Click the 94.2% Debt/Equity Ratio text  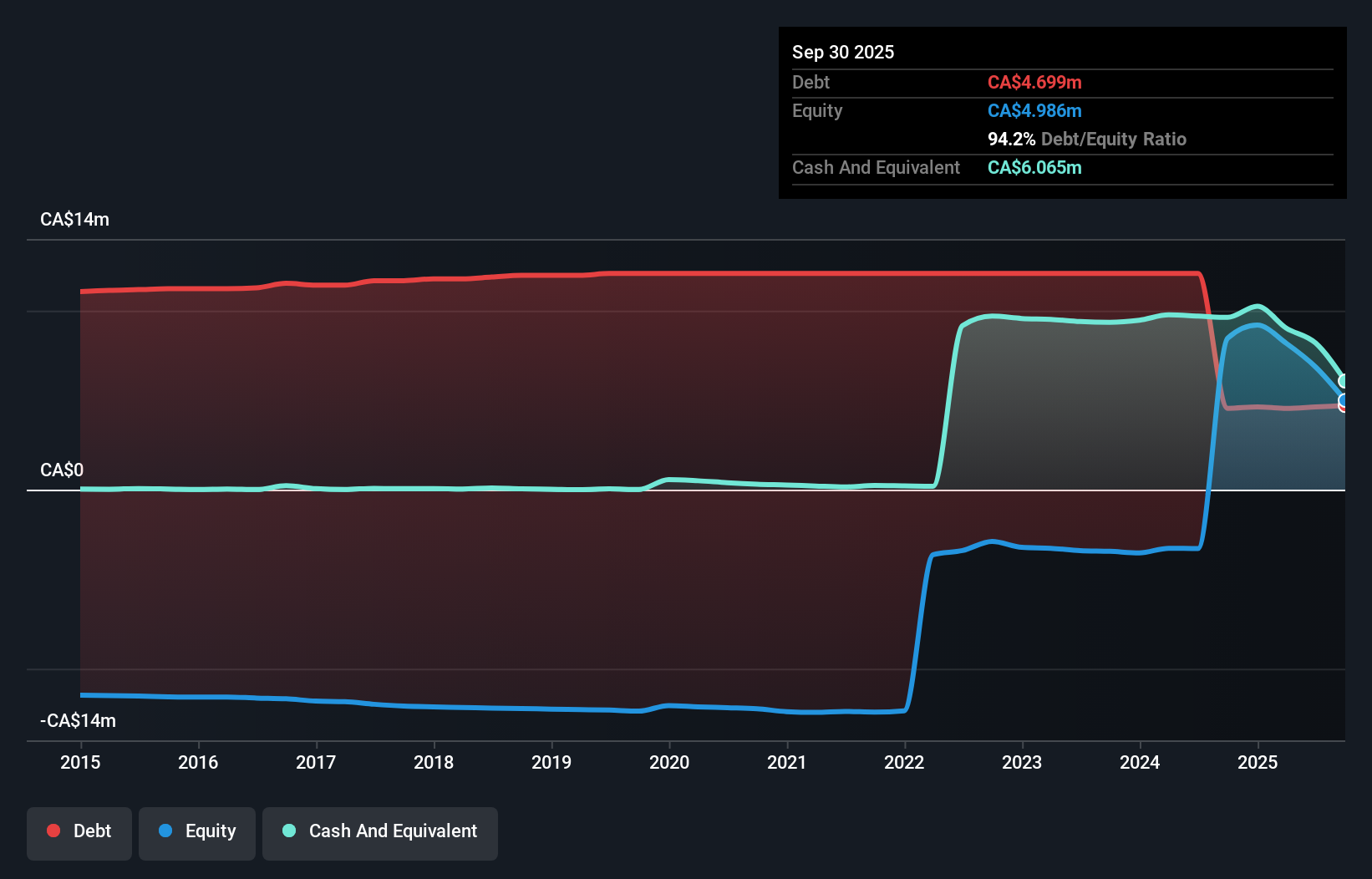coord(1087,139)
